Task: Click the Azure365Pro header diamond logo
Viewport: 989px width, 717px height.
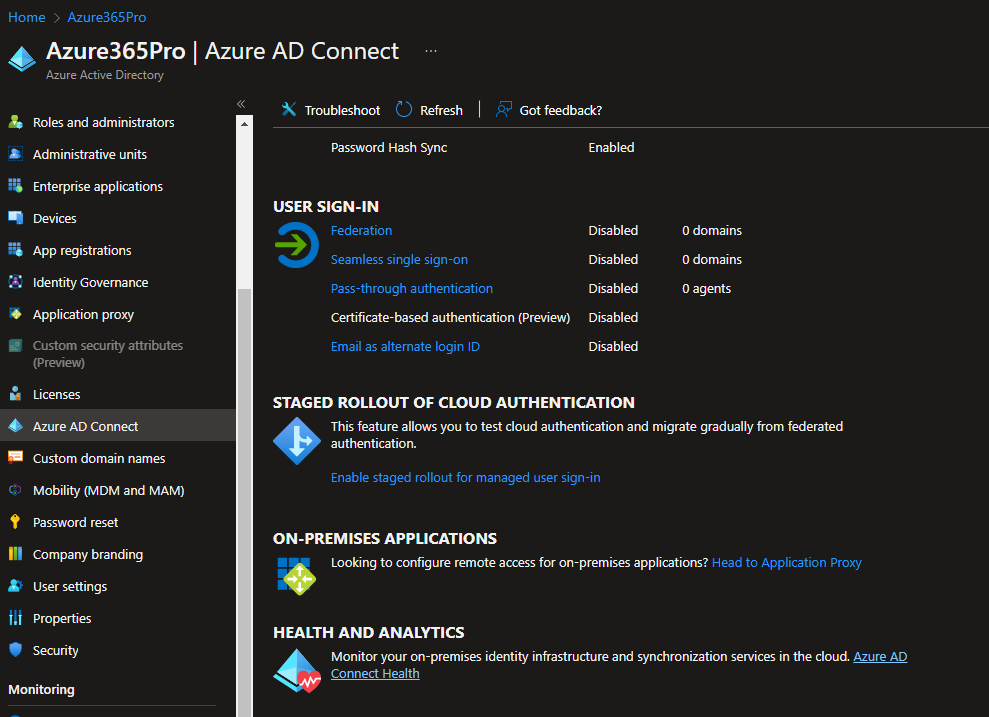Action: pyautogui.click(x=22, y=59)
